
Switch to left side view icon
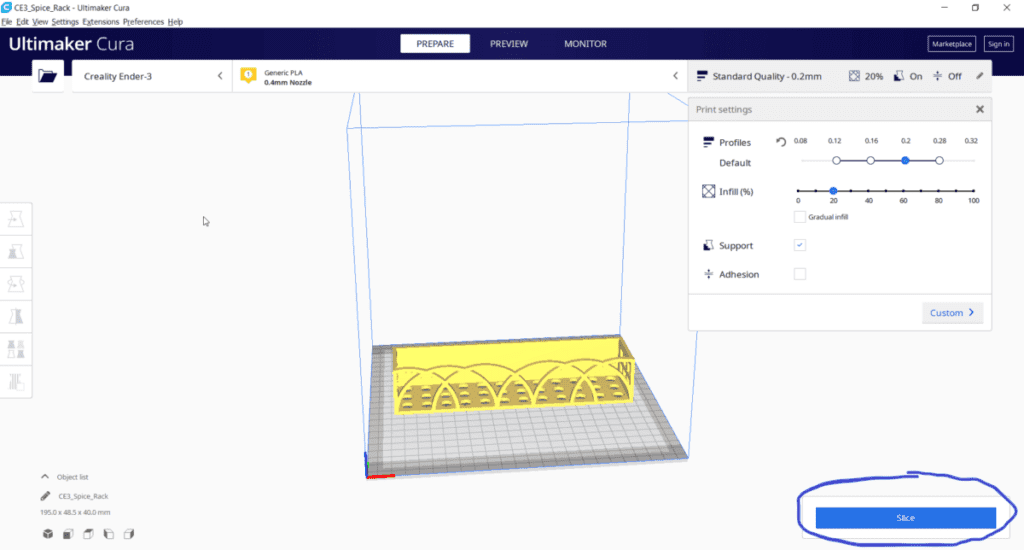[108, 534]
